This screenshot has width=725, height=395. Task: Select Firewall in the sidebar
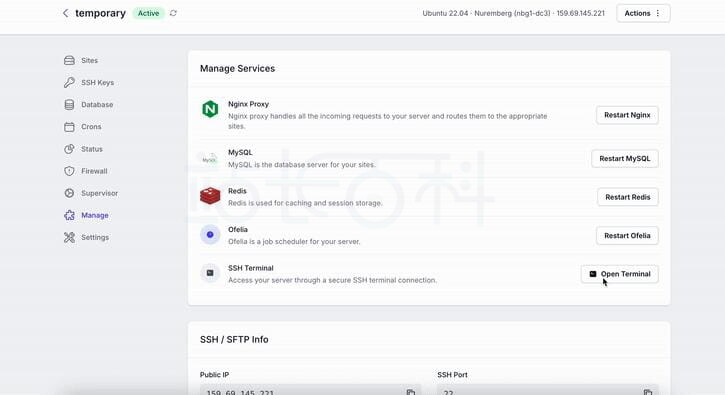[x=94, y=171]
